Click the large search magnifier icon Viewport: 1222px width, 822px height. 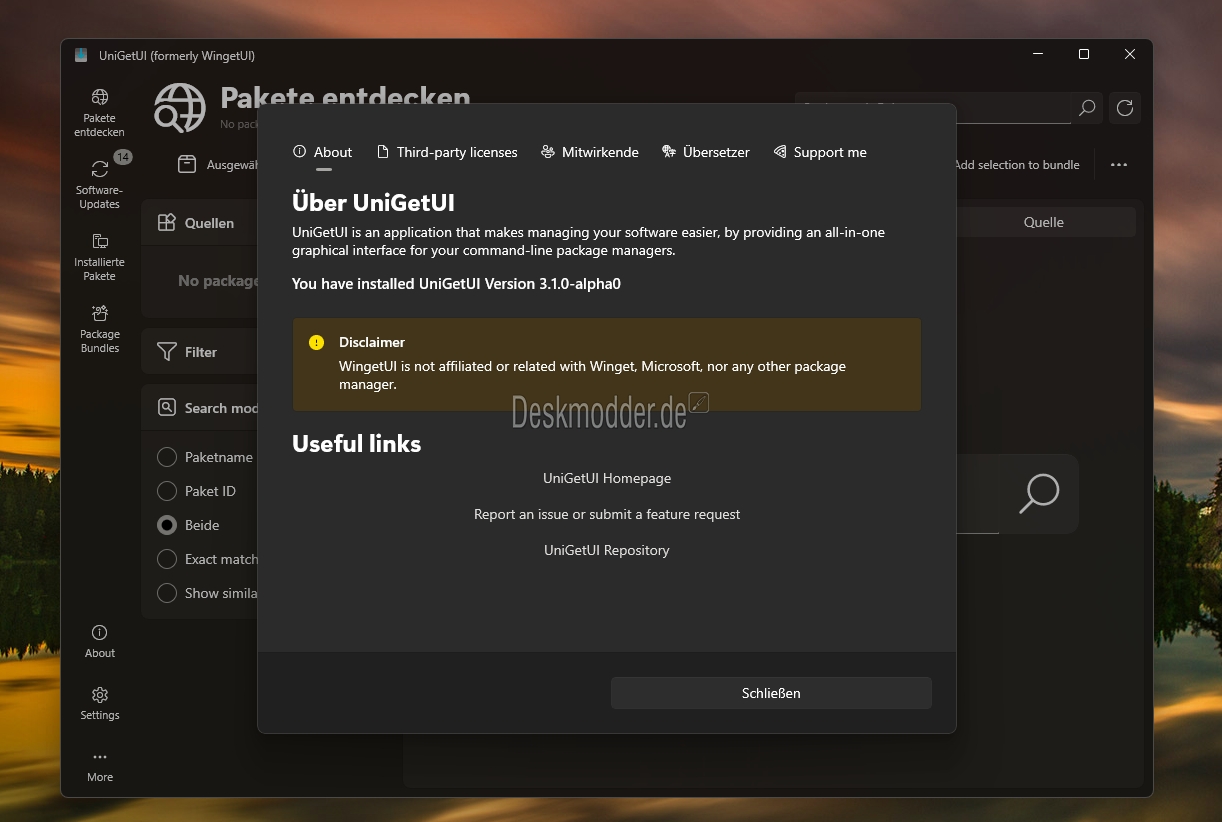point(1039,494)
